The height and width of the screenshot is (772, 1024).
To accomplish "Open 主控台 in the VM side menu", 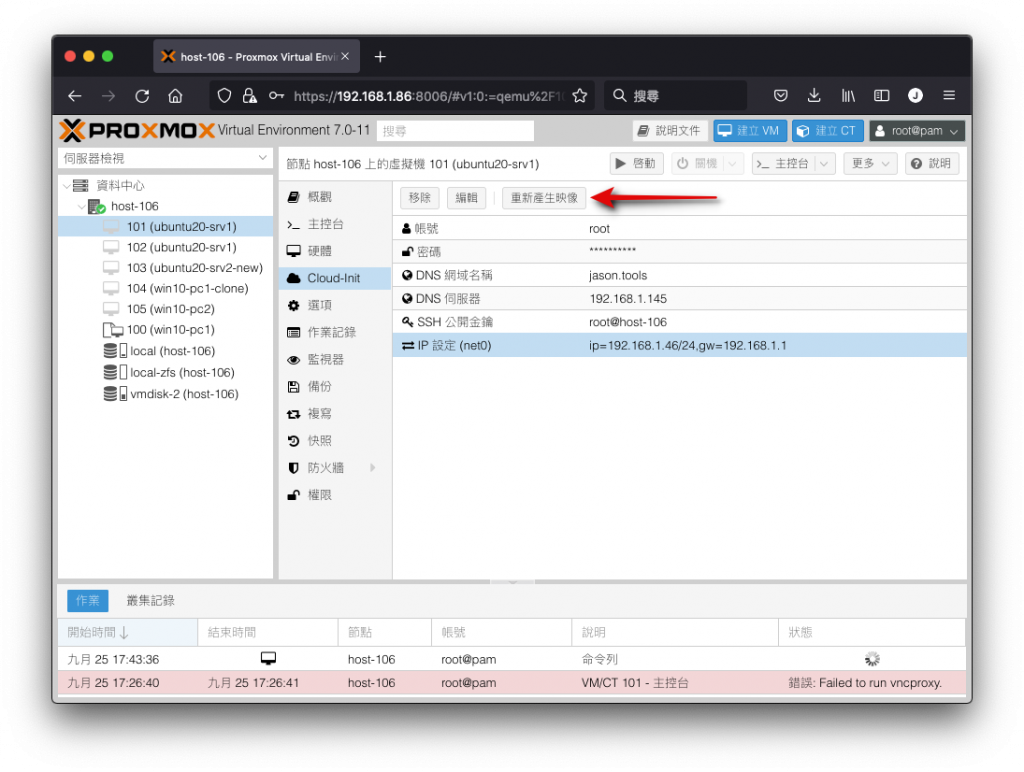I will pos(335,224).
